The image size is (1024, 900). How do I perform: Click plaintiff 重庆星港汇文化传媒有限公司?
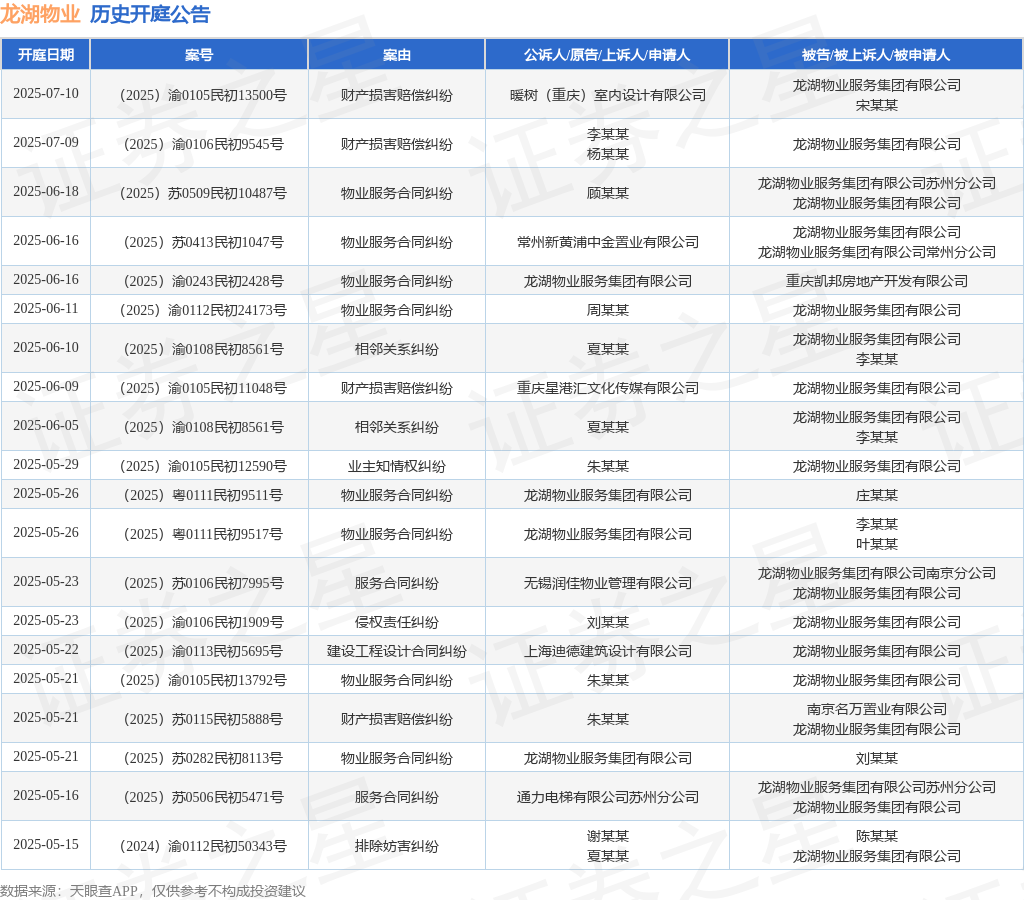[x=607, y=388]
